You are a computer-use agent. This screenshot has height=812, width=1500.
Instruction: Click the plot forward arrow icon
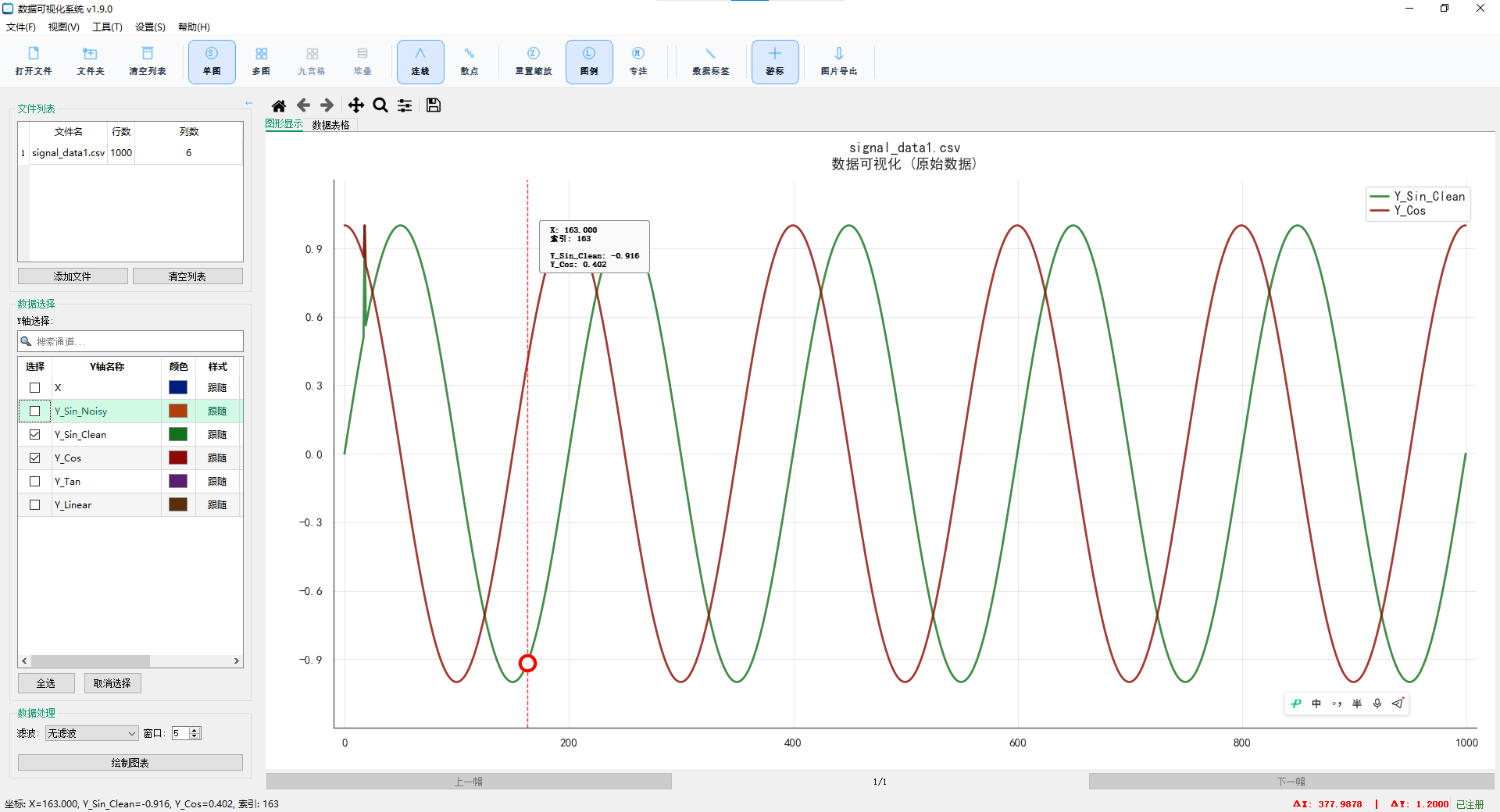tap(327, 105)
